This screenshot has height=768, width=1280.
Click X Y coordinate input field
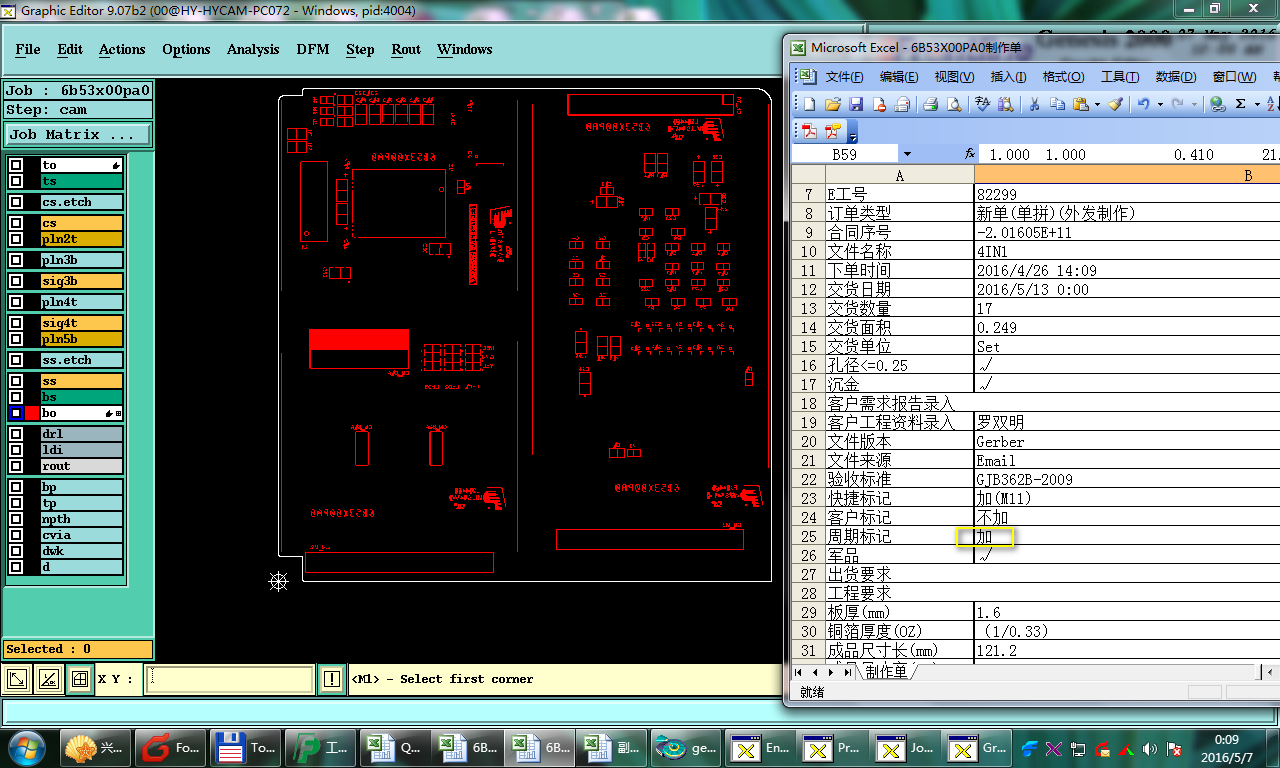pos(230,679)
